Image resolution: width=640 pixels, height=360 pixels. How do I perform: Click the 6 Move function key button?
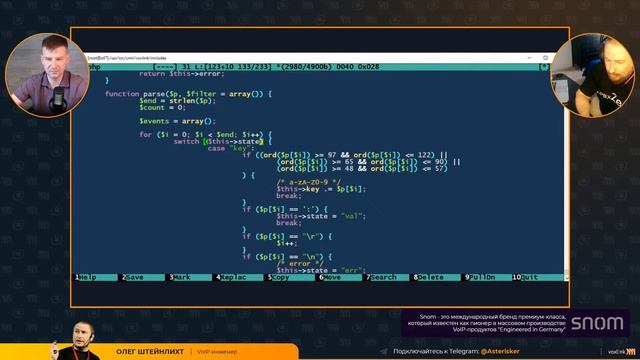pyautogui.click(x=339, y=277)
